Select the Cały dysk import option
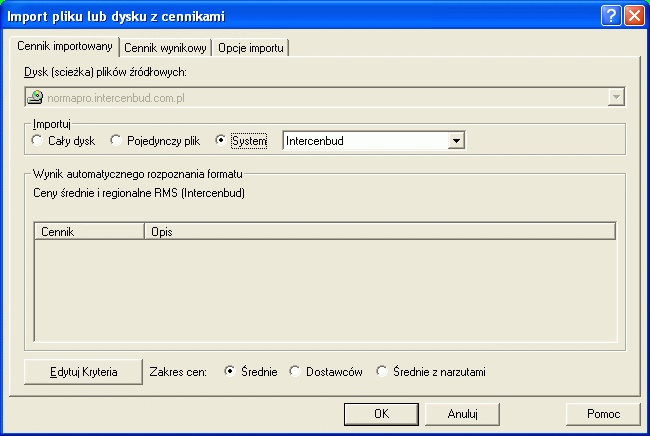 pyautogui.click(x=39, y=141)
